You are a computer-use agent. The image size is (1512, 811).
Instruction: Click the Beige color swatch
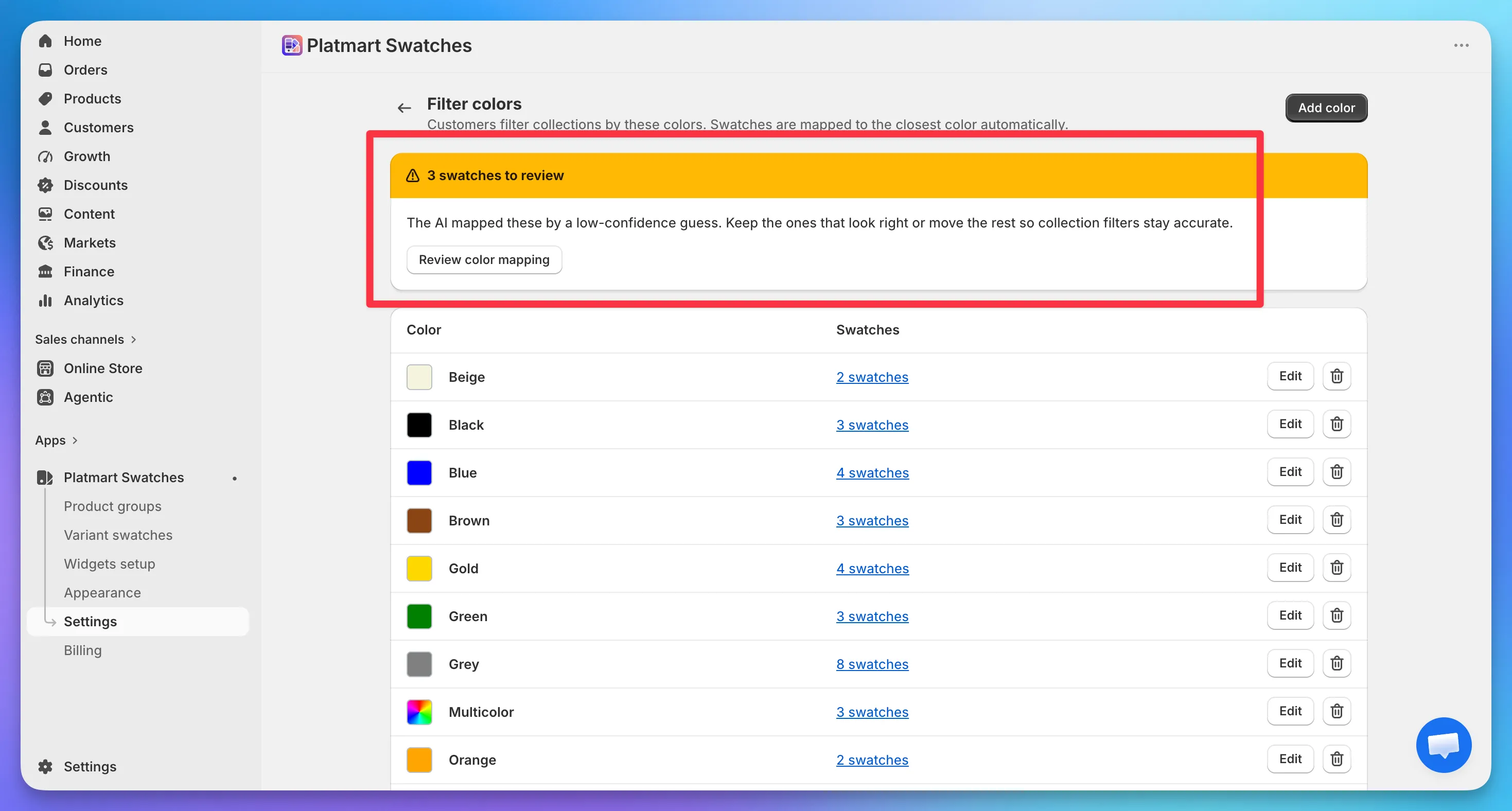[419, 377]
